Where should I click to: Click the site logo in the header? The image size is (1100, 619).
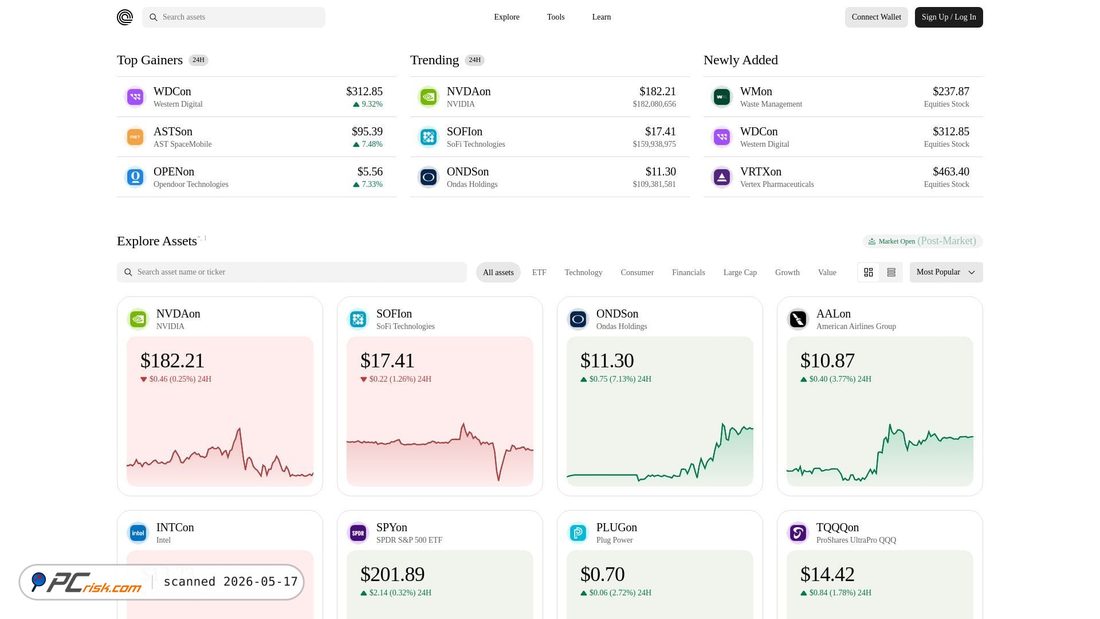(125, 17)
